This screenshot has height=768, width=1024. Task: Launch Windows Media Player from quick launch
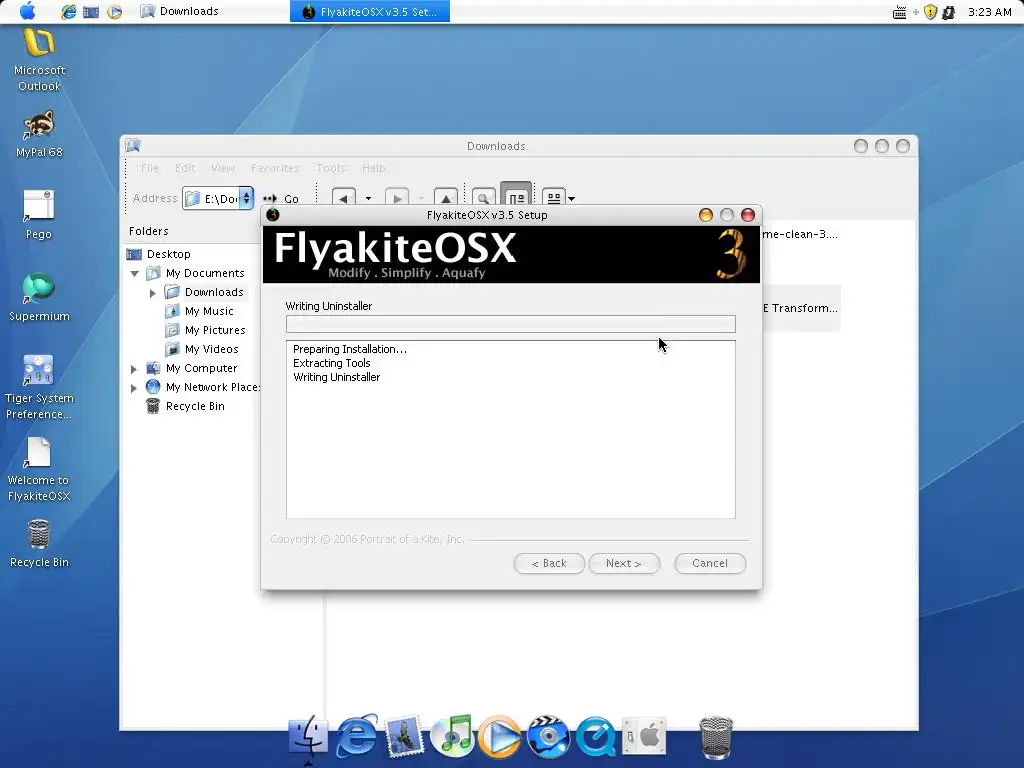point(114,11)
